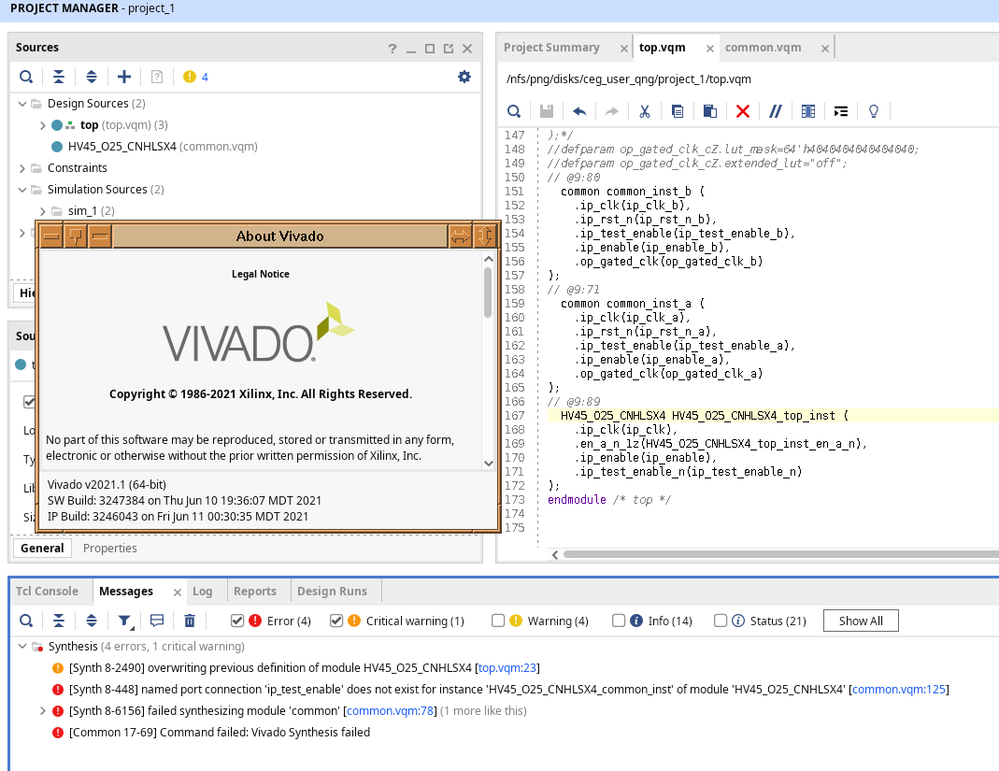Screen dimensions: 999x771
Task: Save the top.vqm file
Action: [x=547, y=112]
